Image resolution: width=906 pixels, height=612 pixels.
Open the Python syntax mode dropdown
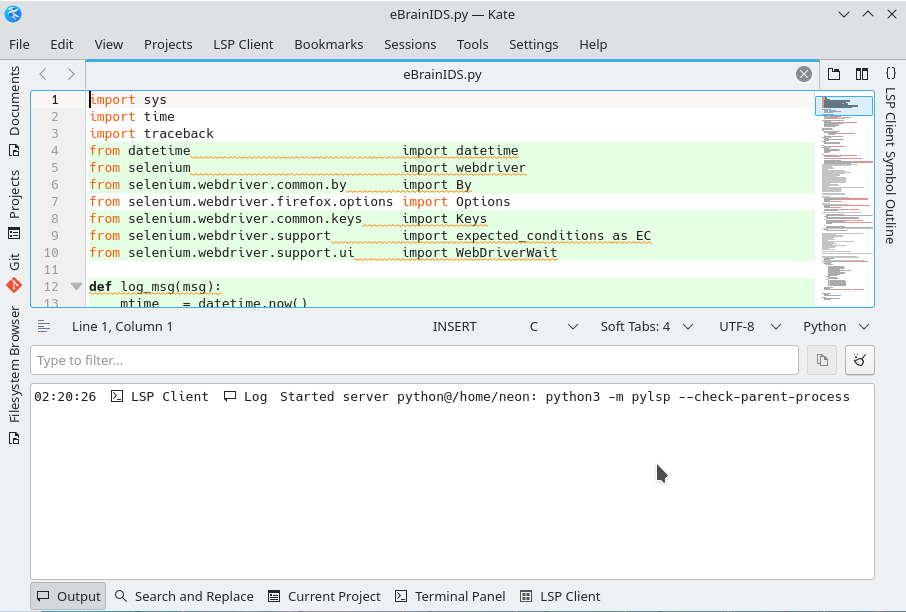836,327
